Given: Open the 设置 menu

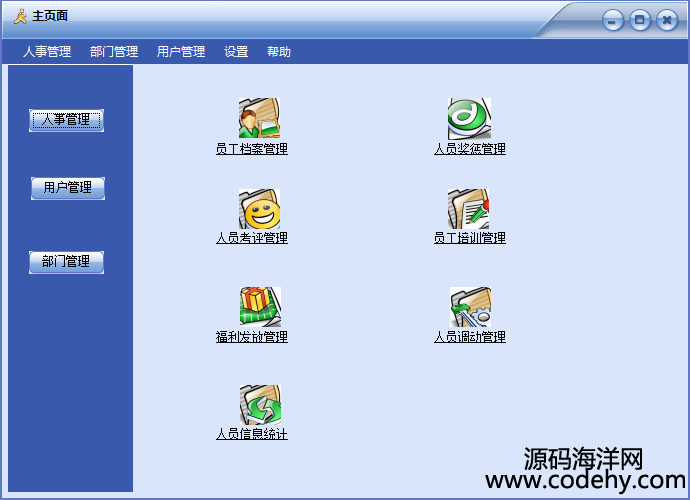Looking at the screenshot, I should tap(236, 51).
